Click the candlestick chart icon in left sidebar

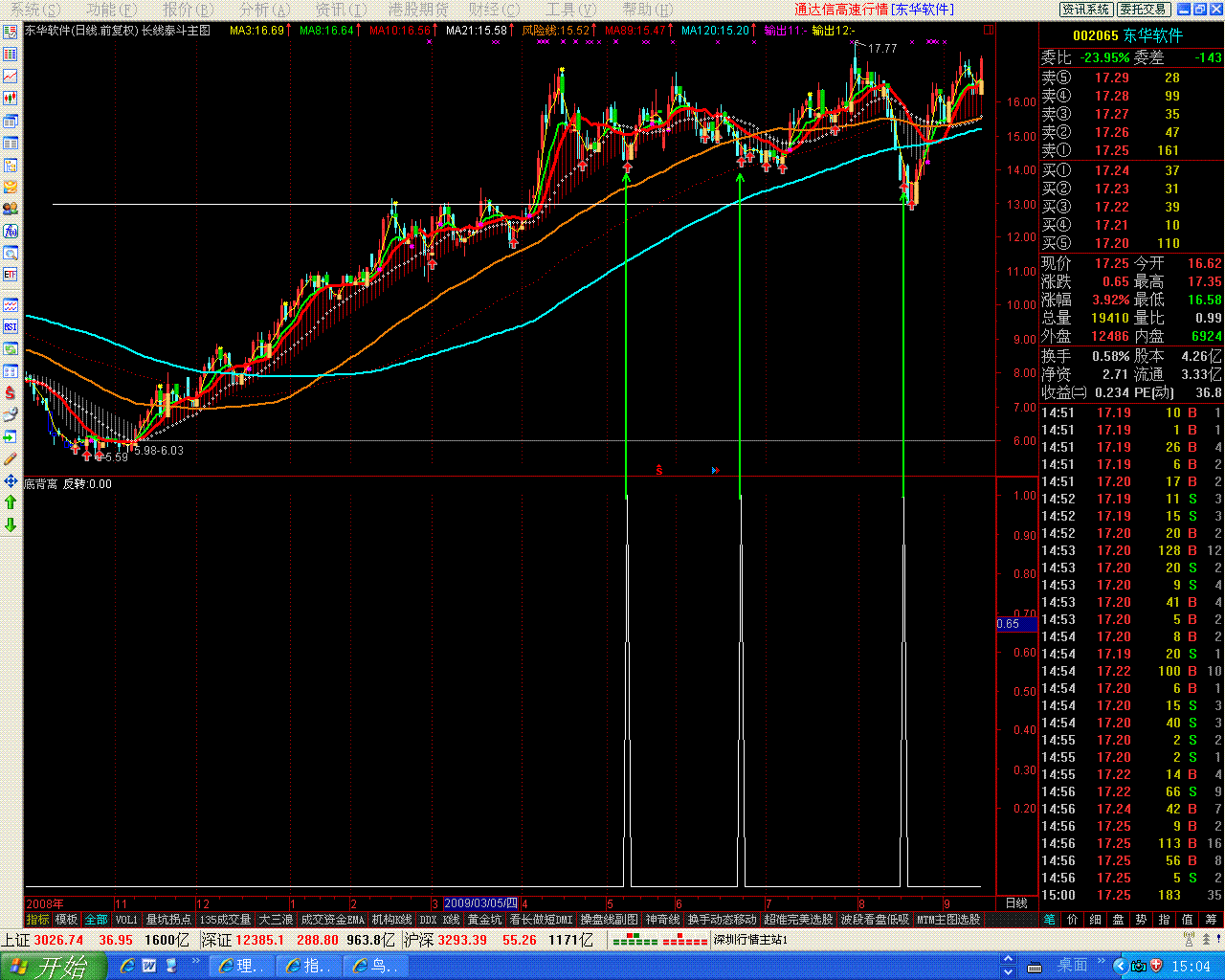pyautogui.click(x=11, y=98)
